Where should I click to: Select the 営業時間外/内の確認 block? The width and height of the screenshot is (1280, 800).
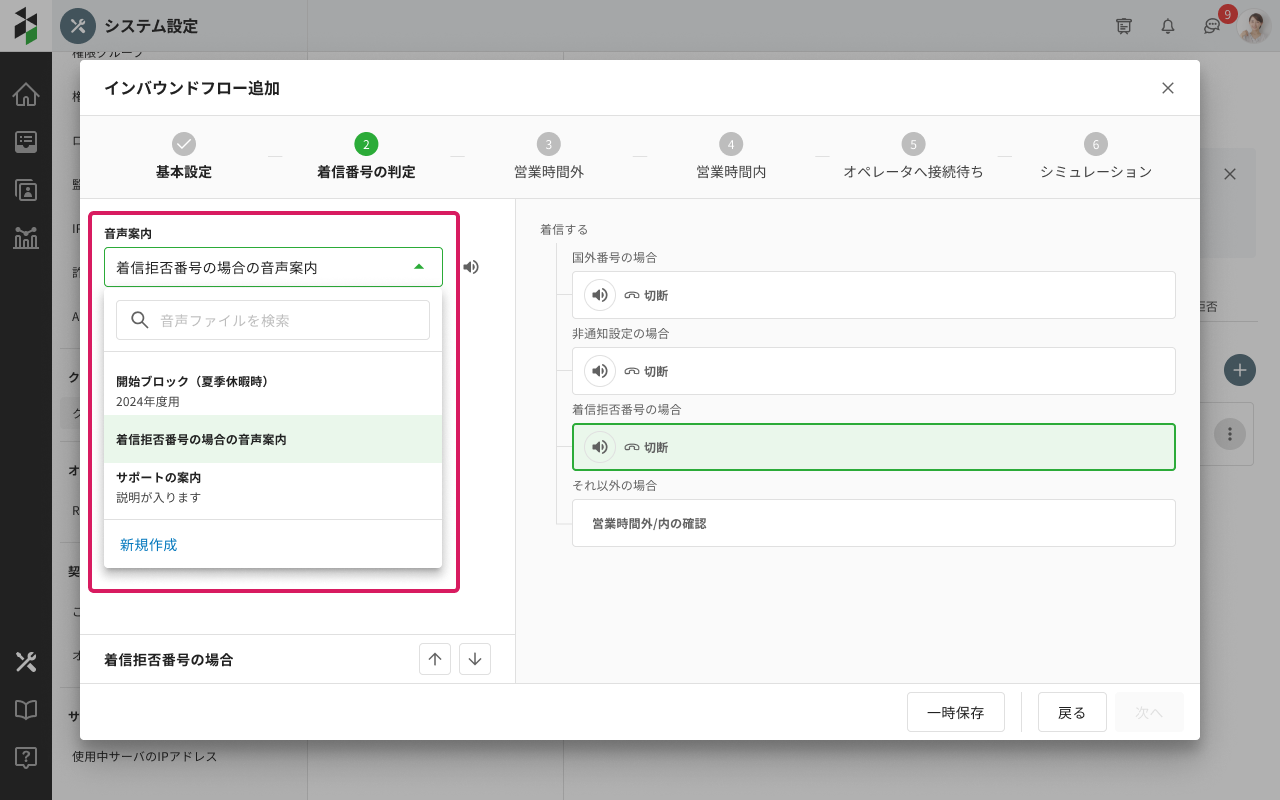[x=874, y=523]
